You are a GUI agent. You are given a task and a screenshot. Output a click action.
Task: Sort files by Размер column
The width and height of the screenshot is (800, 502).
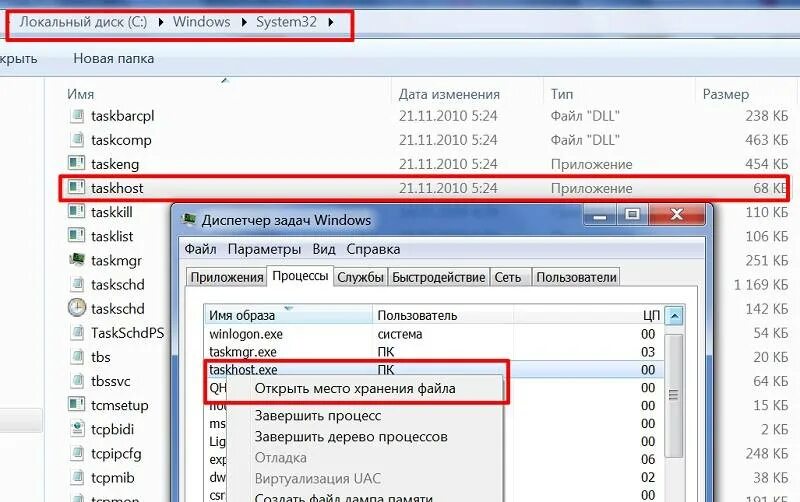click(726, 94)
